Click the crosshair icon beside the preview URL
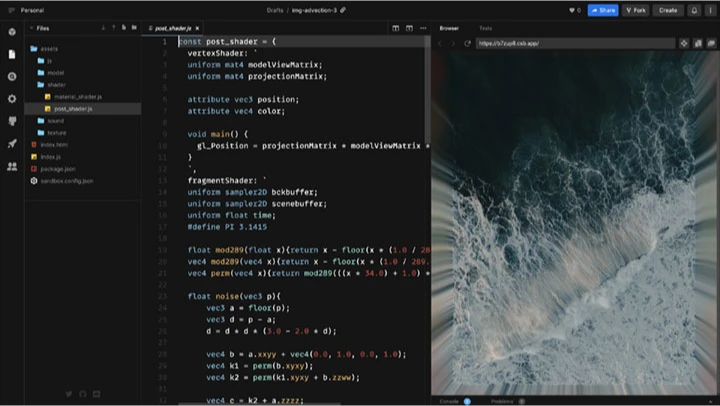The height and width of the screenshot is (406, 720). click(x=684, y=43)
